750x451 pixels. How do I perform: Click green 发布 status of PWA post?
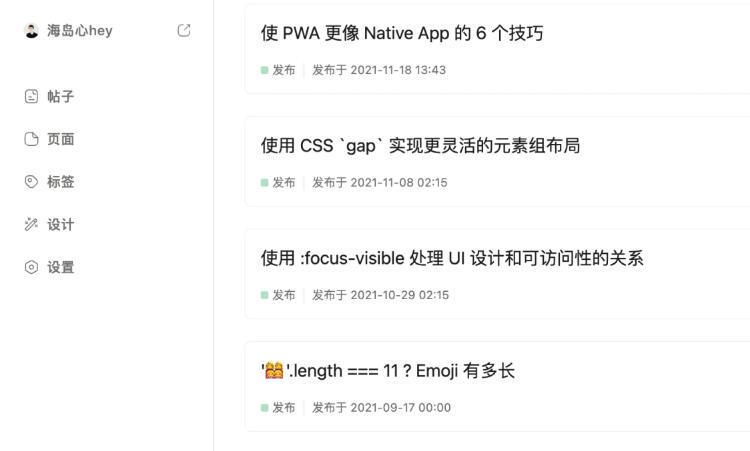[x=278, y=70]
